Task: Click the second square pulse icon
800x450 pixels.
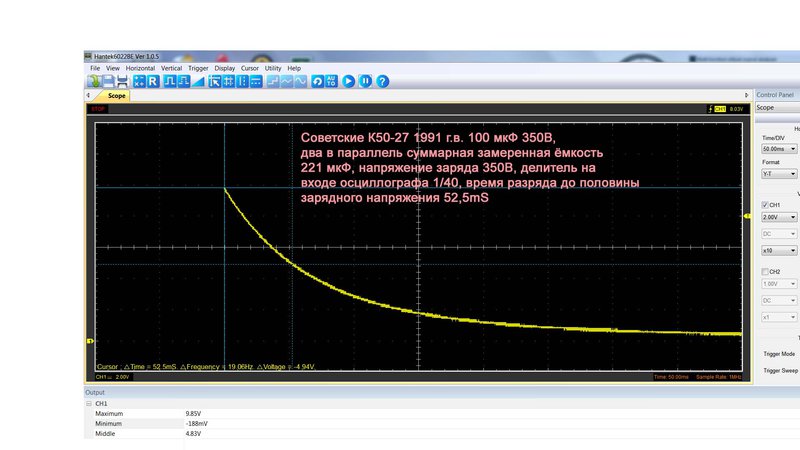Action: tap(184, 81)
